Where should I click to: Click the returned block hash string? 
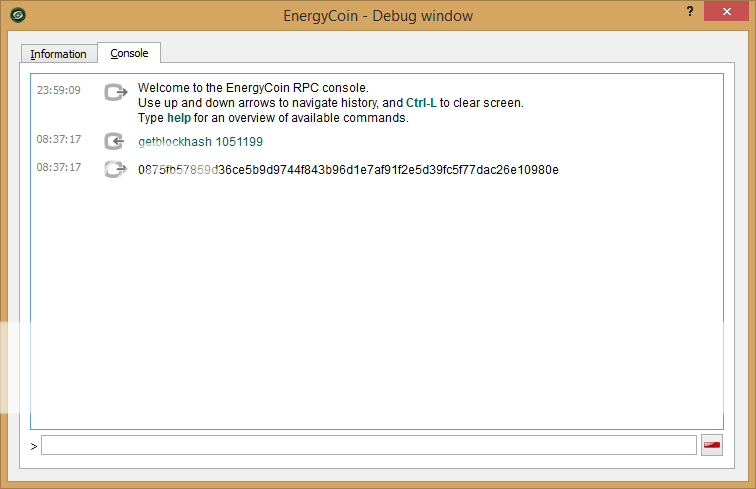pyautogui.click(x=348, y=170)
